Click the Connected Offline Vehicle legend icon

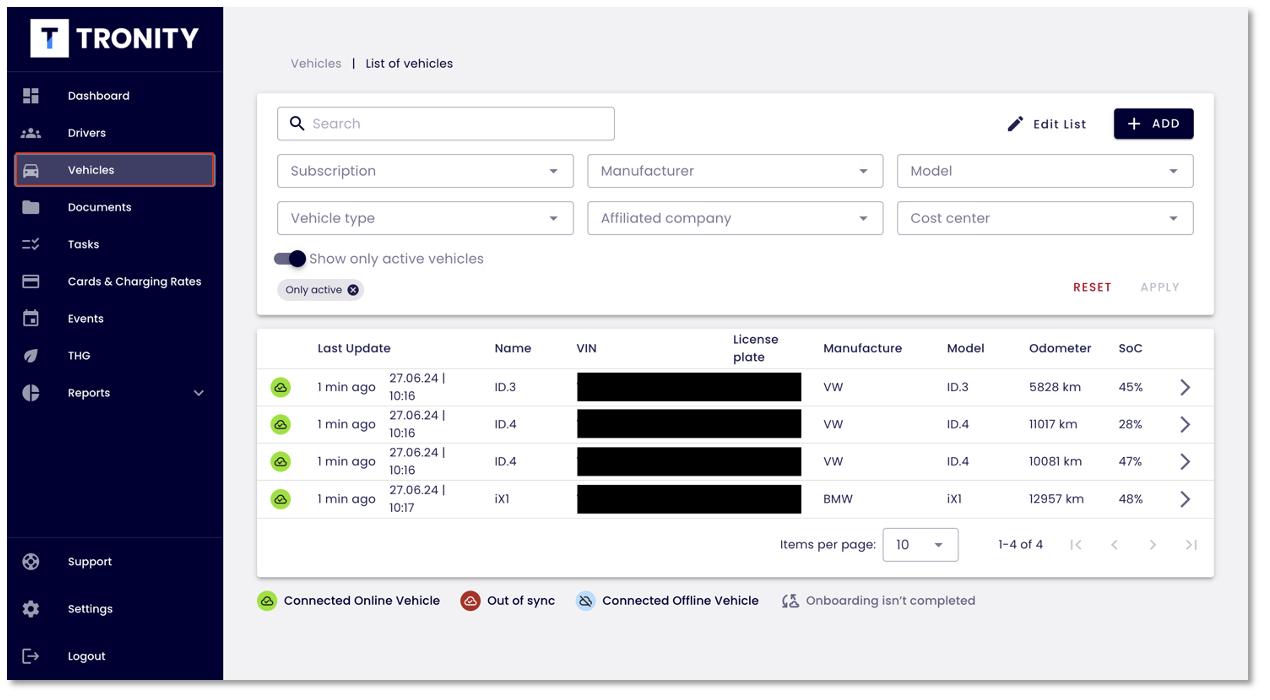point(586,601)
